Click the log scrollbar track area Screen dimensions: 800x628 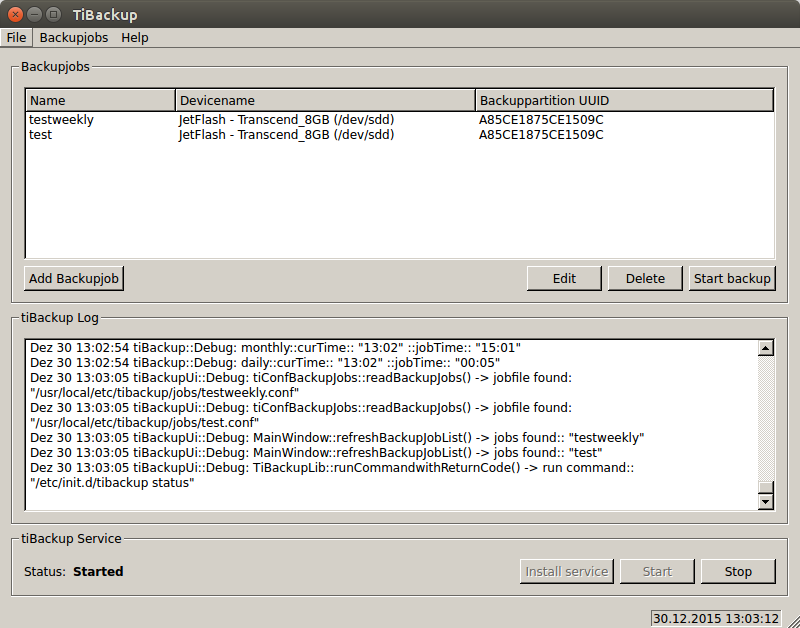766,418
